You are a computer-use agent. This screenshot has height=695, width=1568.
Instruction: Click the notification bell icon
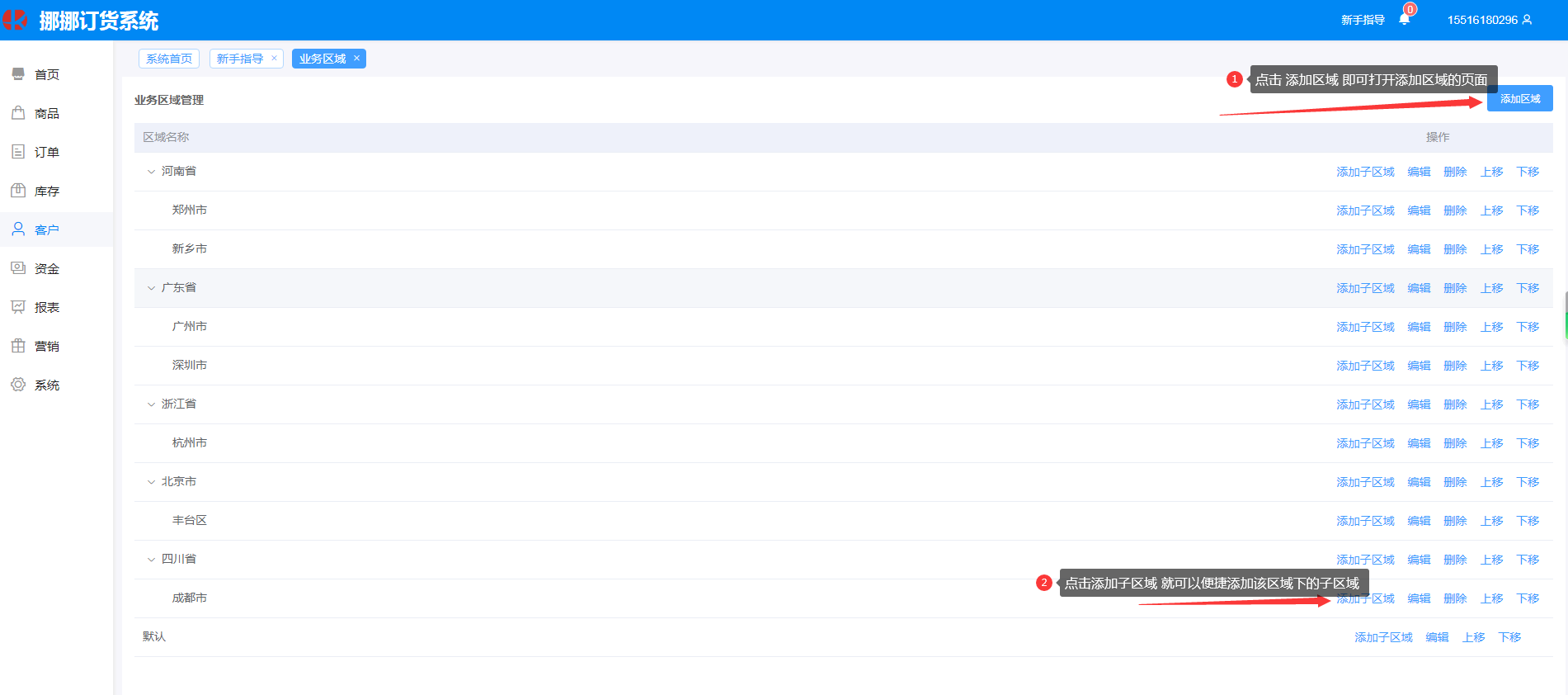click(1404, 20)
